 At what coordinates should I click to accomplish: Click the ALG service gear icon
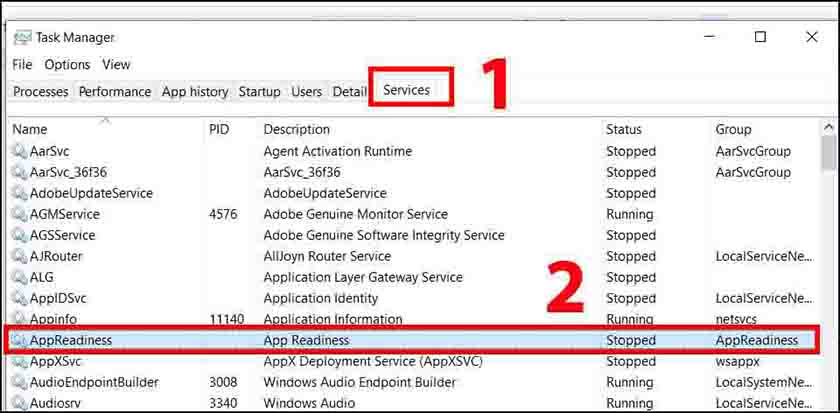(x=19, y=277)
